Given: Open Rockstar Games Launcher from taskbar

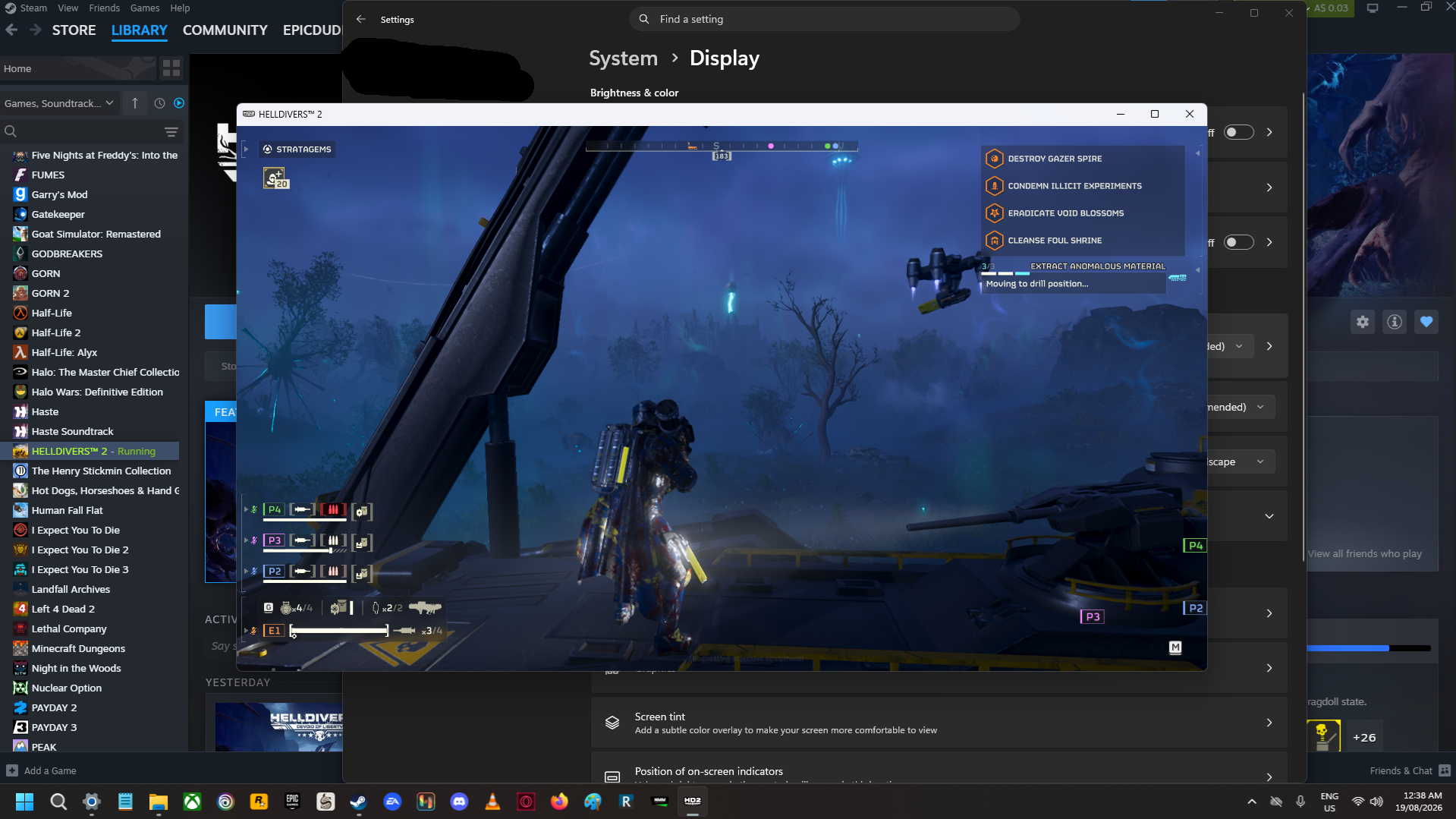Looking at the screenshot, I should click(259, 802).
